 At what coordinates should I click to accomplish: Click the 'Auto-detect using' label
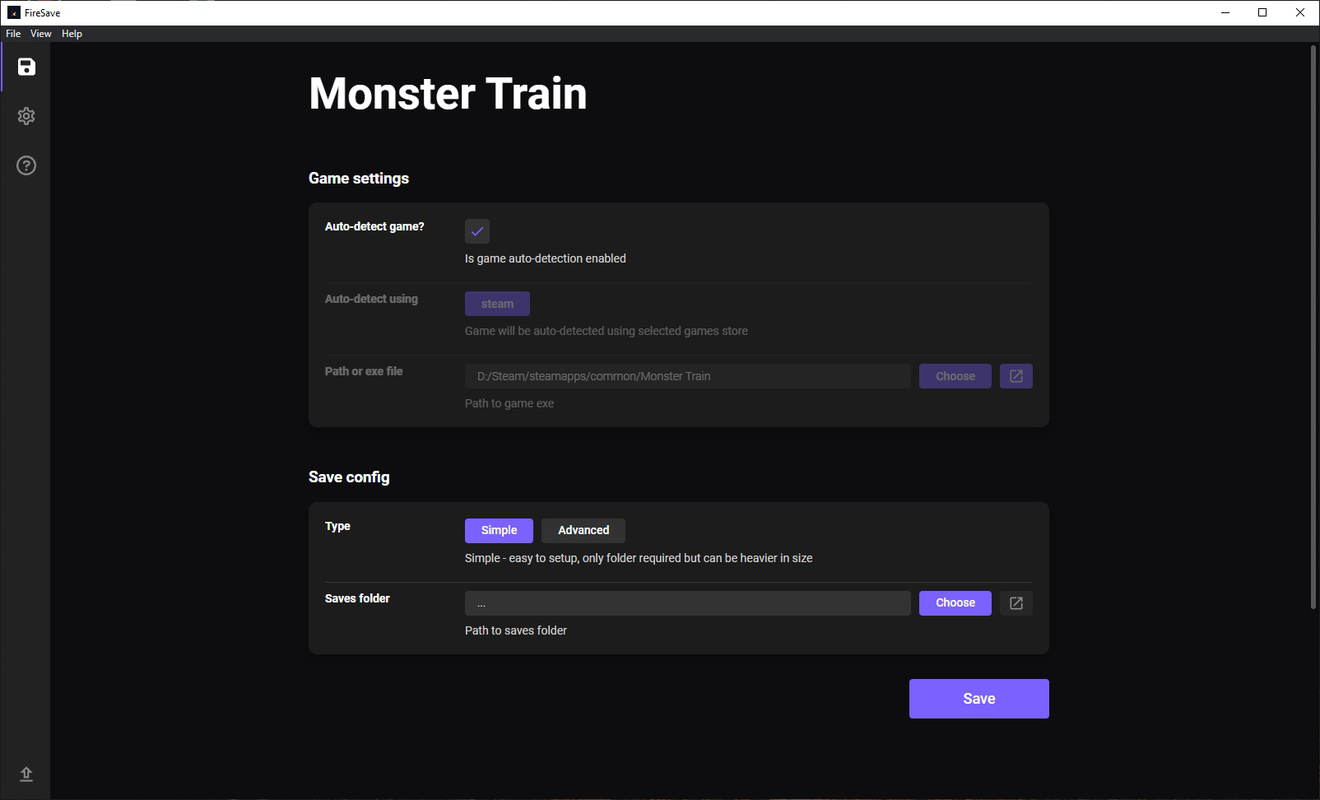click(x=371, y=299)
